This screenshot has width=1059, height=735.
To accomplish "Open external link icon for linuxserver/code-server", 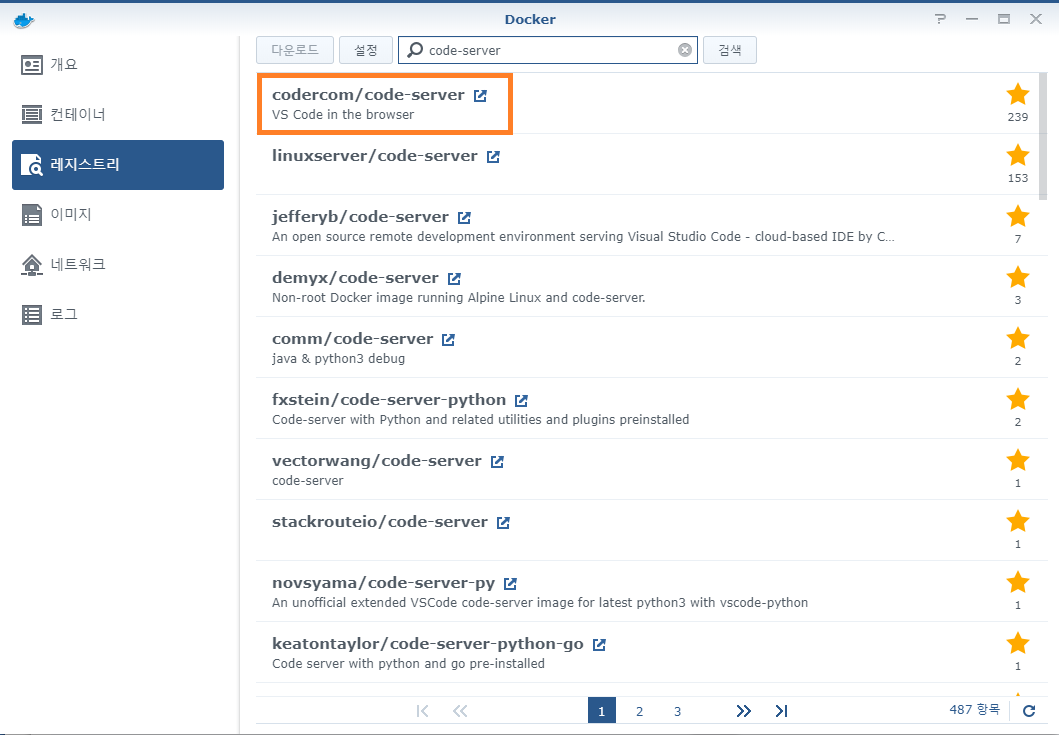I will [x=494, y=157].
